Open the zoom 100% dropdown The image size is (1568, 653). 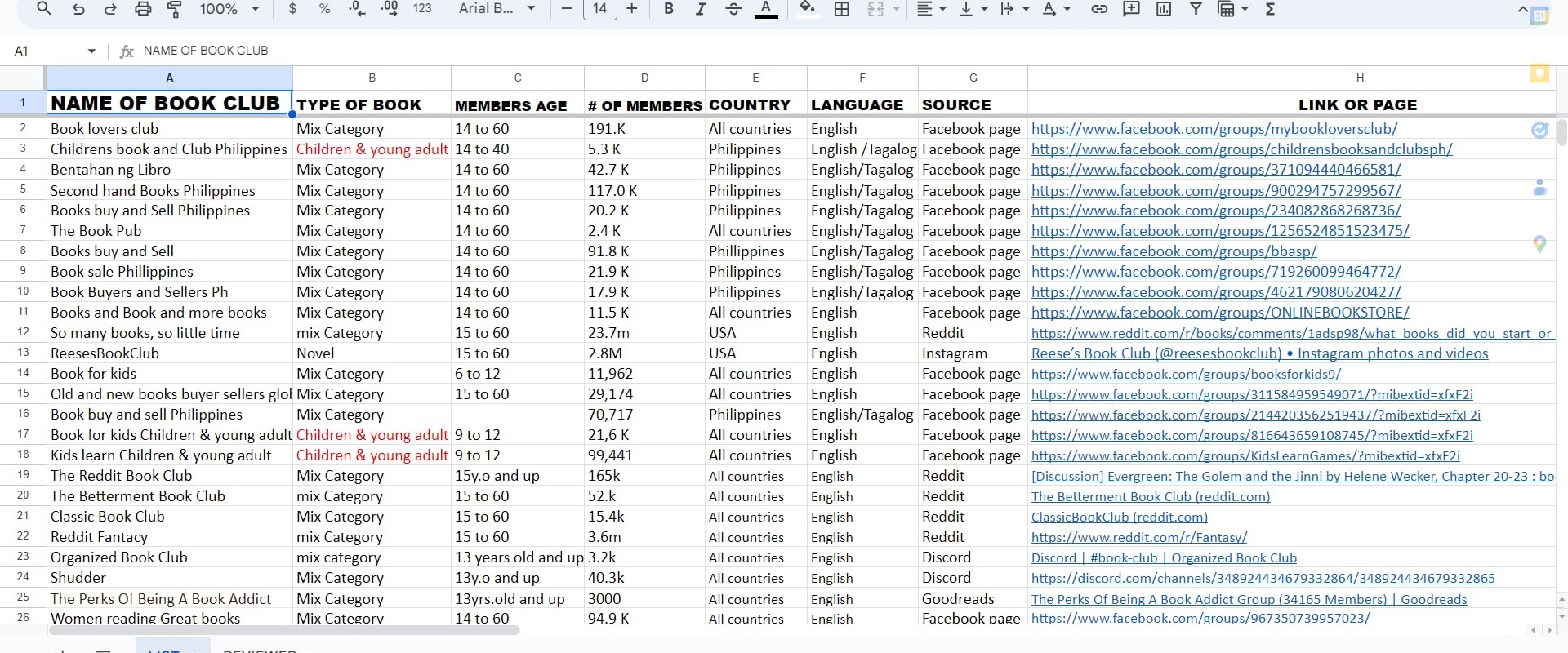pyautogui.click(x=229, y=9)
